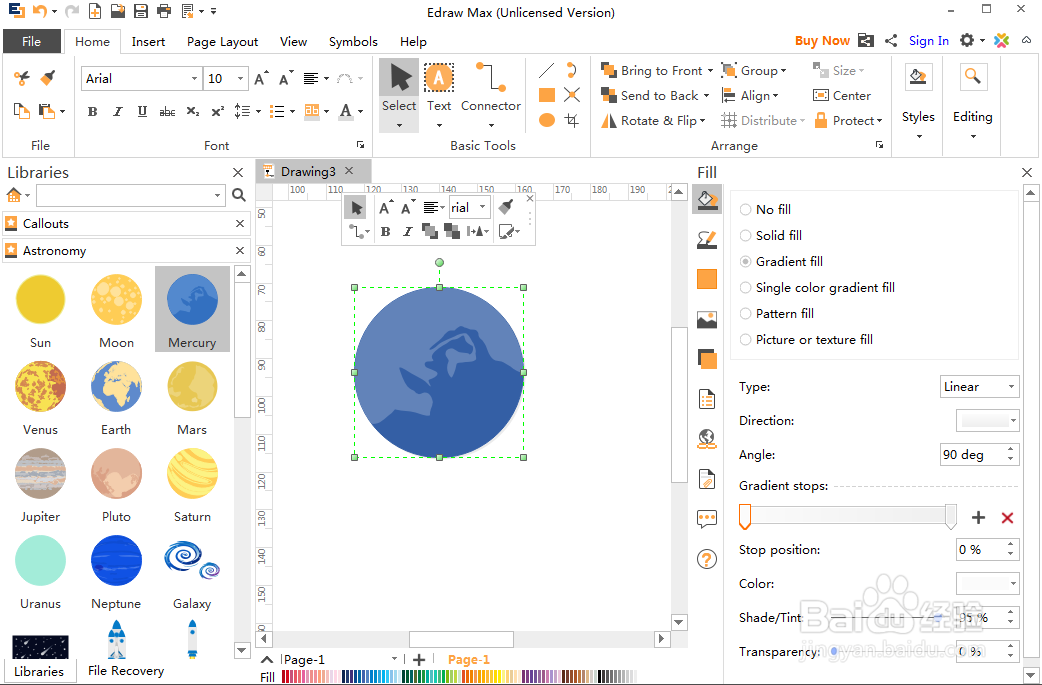Open the insert picture sidebar icon

tap(706, 320)
